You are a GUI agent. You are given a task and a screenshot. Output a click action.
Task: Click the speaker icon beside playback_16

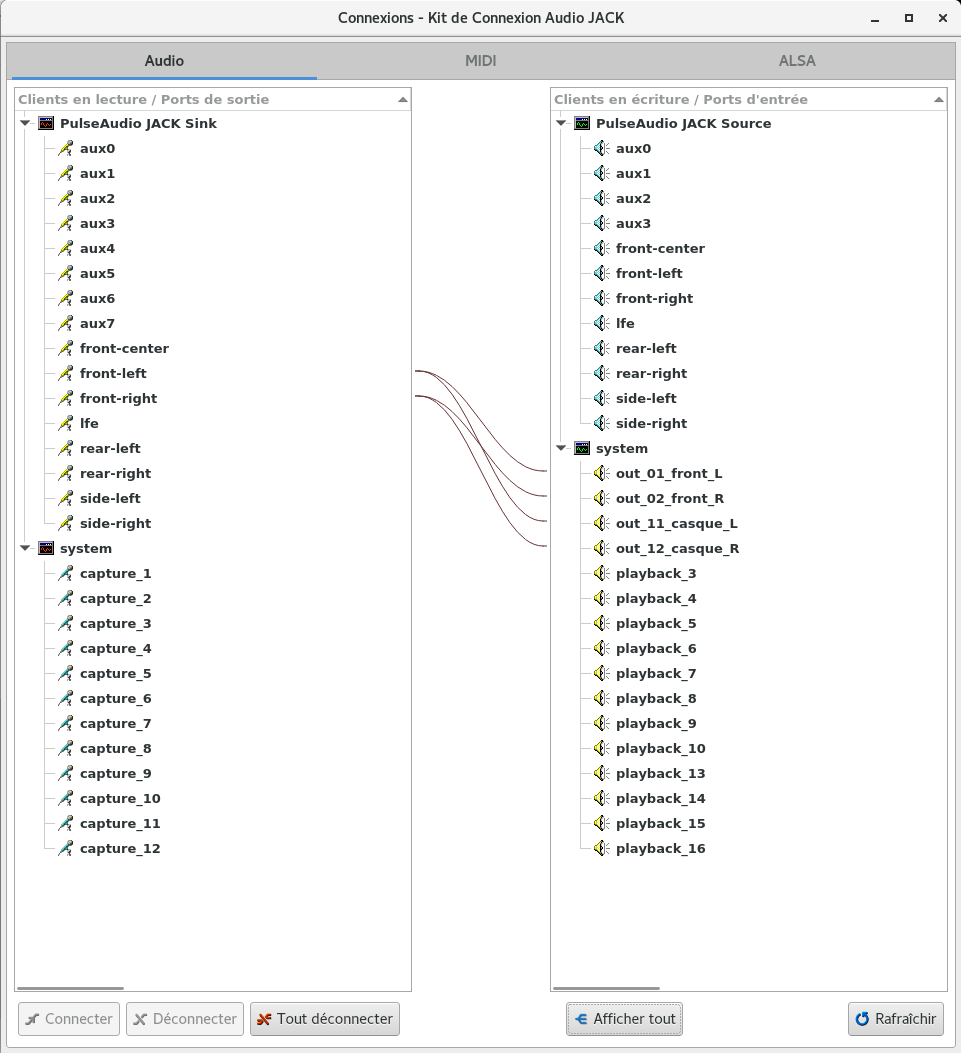tap(601, 849)
